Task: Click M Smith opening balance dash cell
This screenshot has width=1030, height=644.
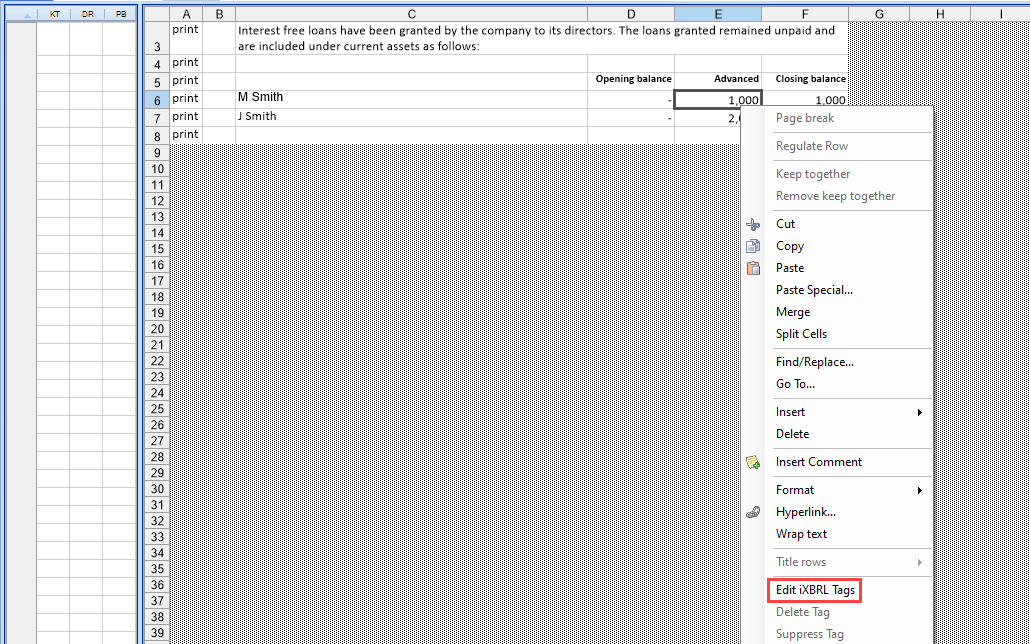Action: (631, 99)
